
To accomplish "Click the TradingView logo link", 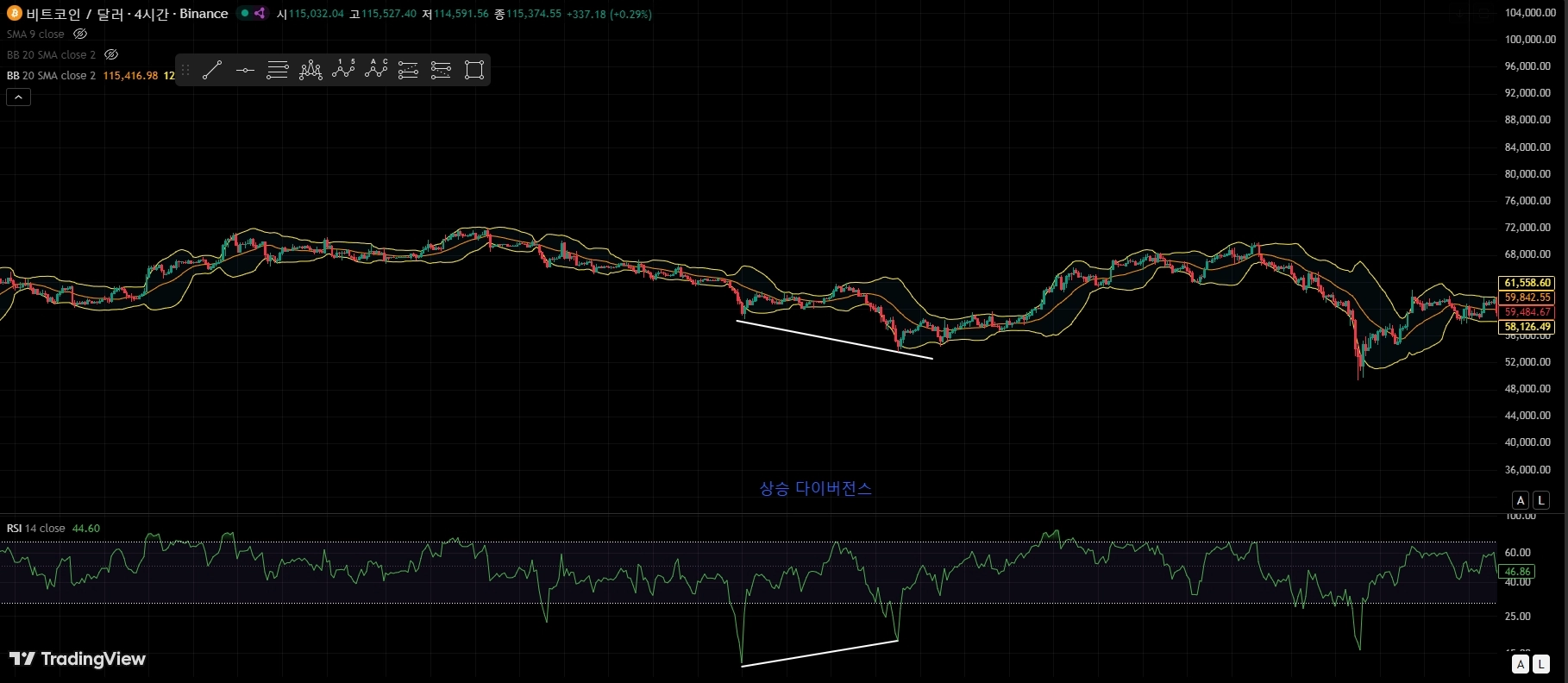I will [78, 660].
